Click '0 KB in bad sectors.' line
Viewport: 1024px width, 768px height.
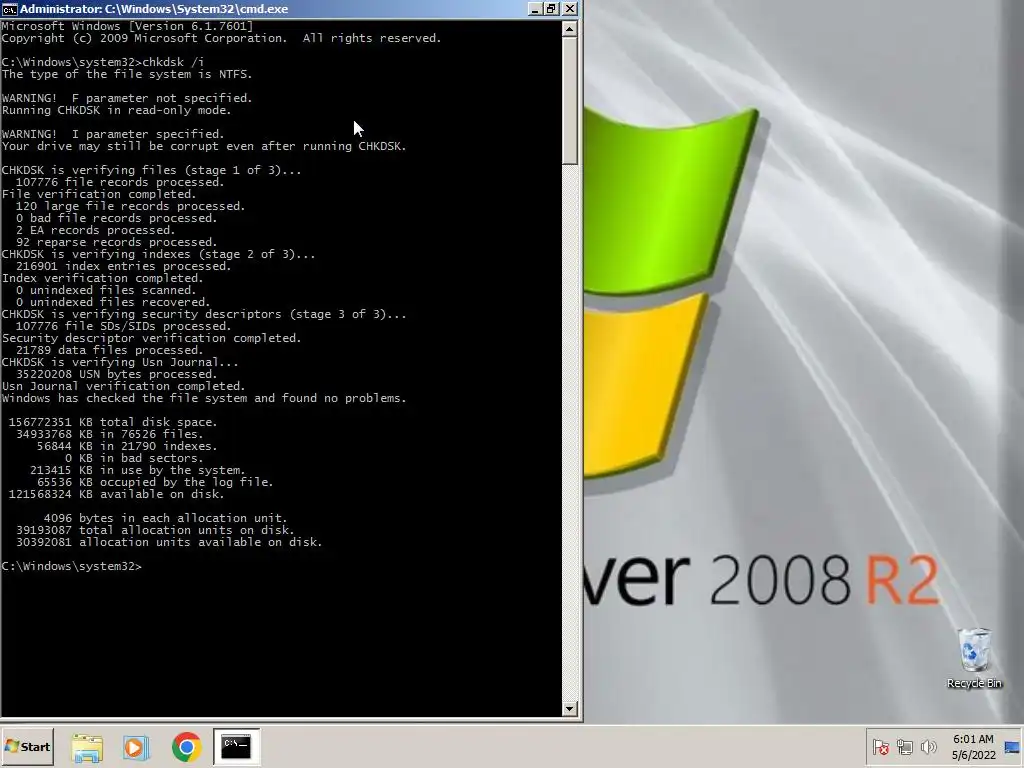pyautogui.click(x=134, y=458)
